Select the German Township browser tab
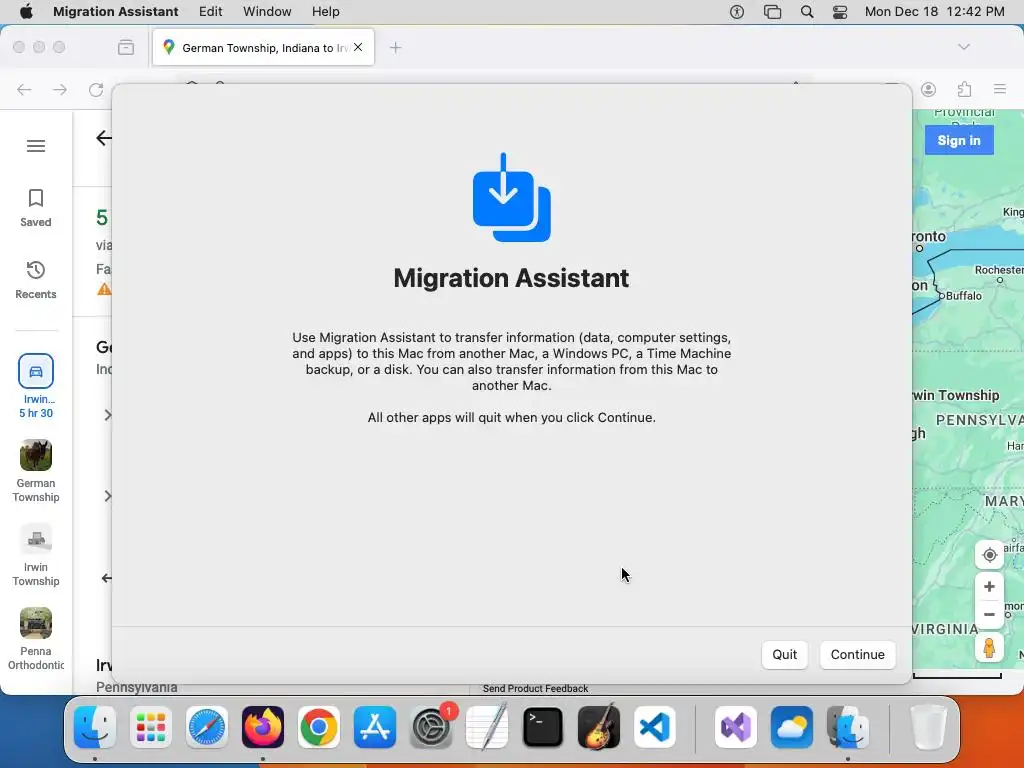The height and width of the screenshot is (768, 1024). pos(263,48)
